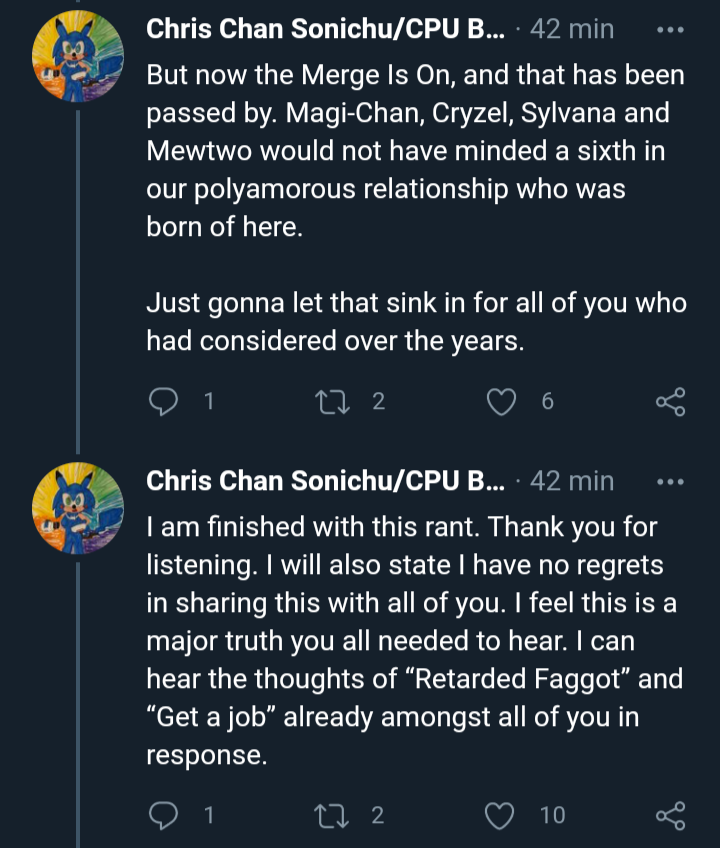Open the second tweet's 42 min timestamp
Viewport: 720px width, 848px height.
pos(572,481)
